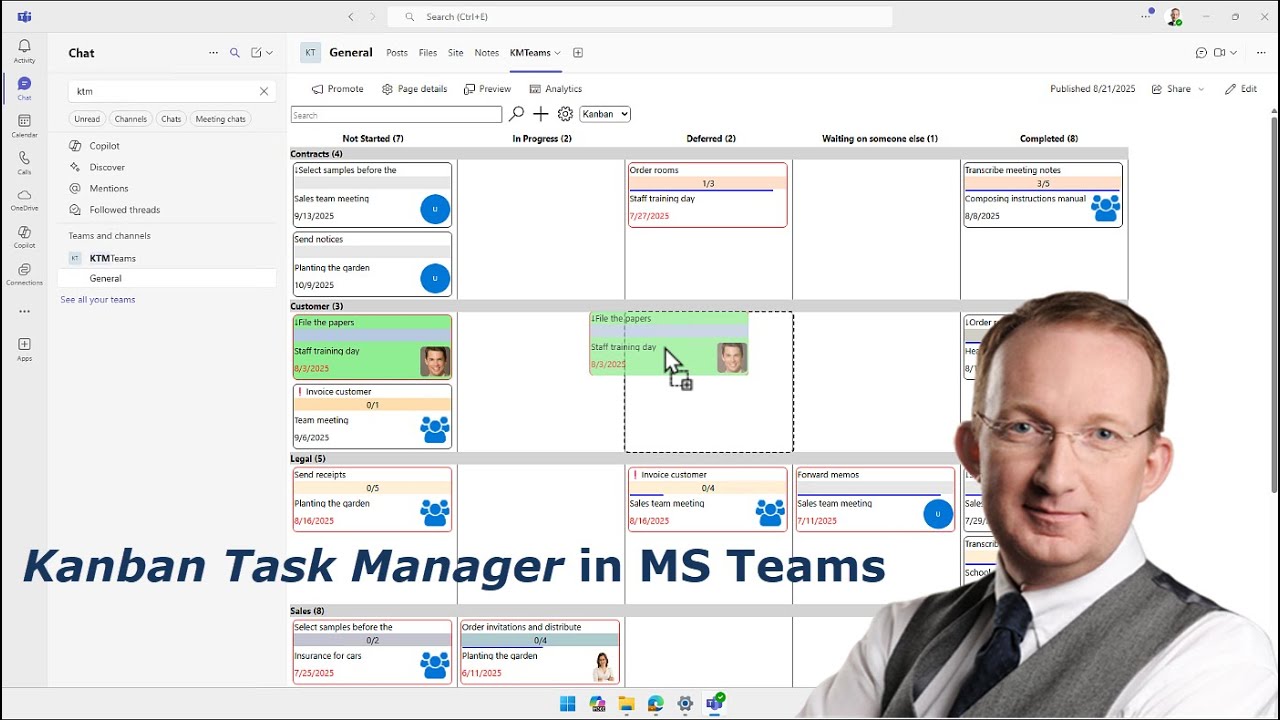Select the KMTeams tab

click(x=530, y=53)
